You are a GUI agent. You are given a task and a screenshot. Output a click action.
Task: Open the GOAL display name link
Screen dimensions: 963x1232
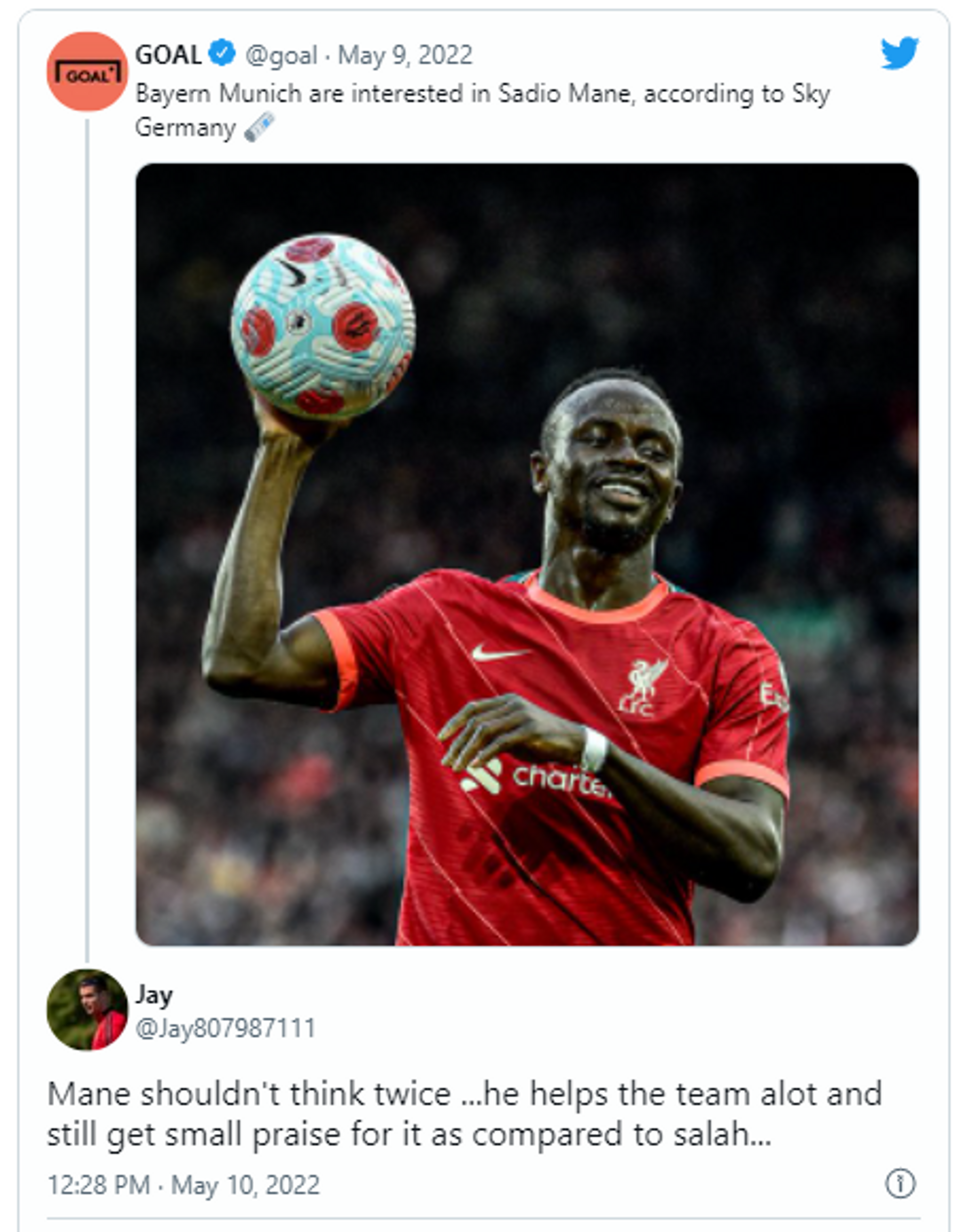coord(168,55)
